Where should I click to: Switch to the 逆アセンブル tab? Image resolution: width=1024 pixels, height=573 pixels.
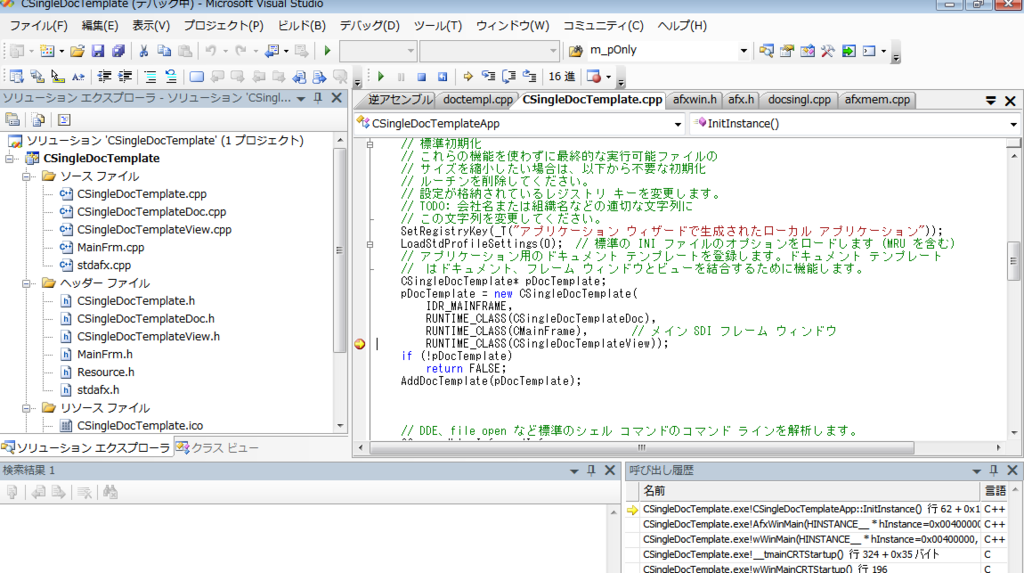click(x=399, y=99)
